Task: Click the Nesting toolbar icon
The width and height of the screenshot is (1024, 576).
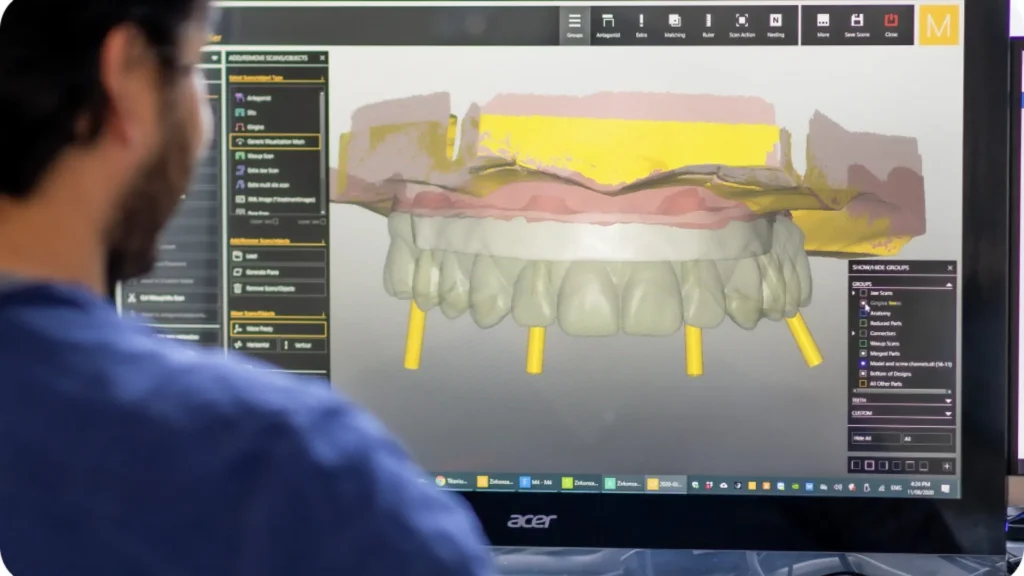Action: click(775, 24)
